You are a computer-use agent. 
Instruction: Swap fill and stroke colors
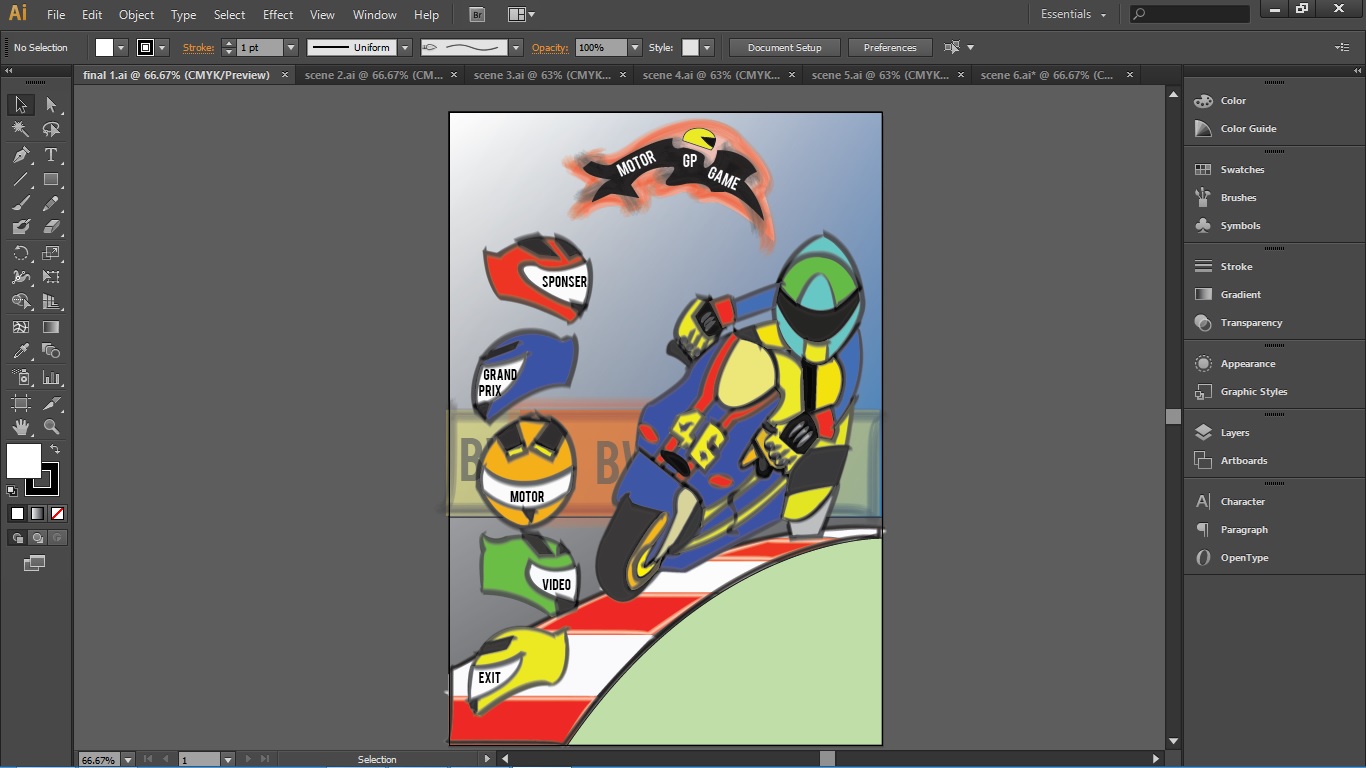coord(55,450)
